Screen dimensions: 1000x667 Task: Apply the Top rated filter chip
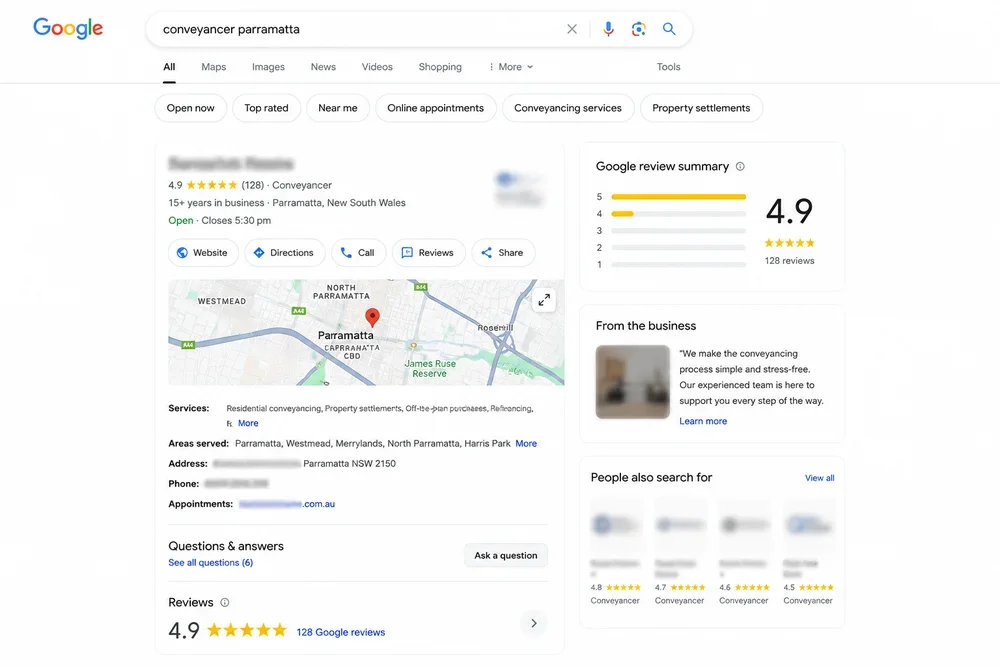267,108
